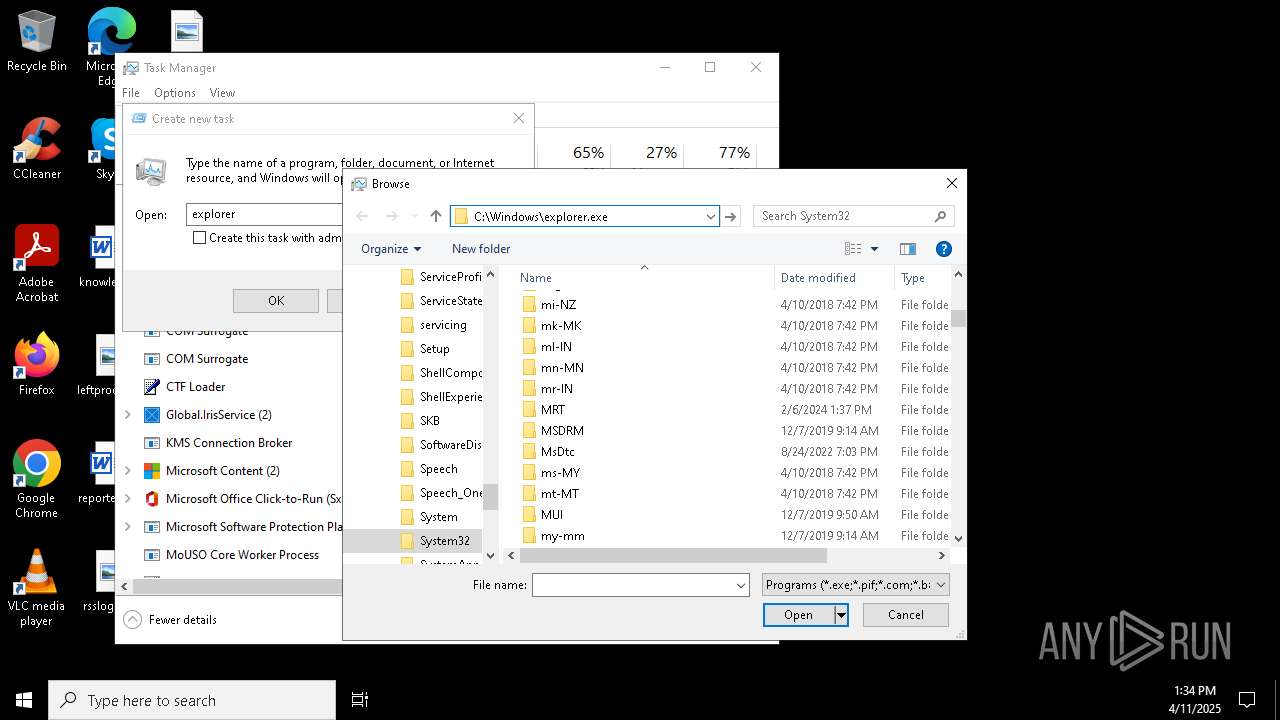Click the Windows Start button

(x=24, y=700)
